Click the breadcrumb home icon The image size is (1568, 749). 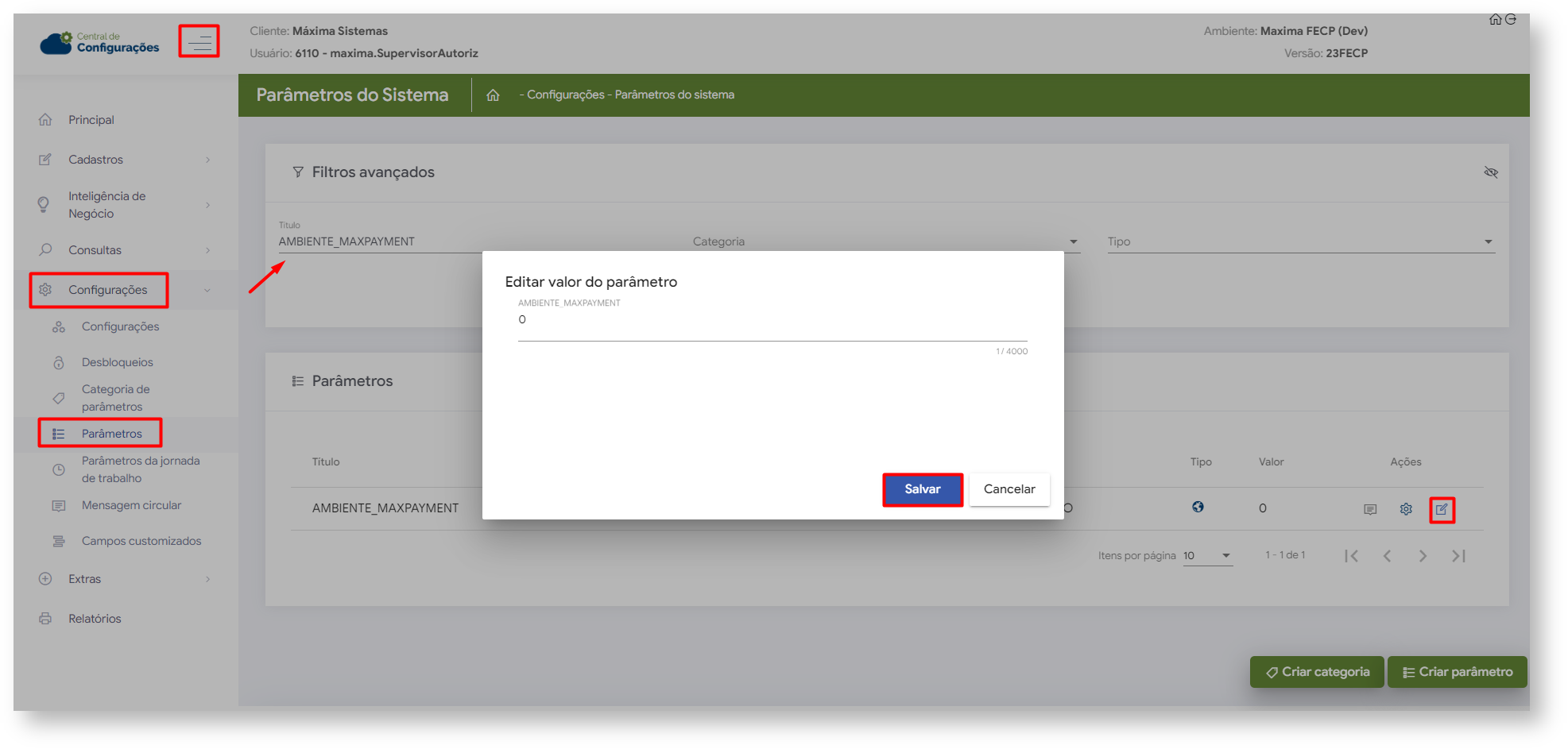pyautogui.click(x=493, y=95)
